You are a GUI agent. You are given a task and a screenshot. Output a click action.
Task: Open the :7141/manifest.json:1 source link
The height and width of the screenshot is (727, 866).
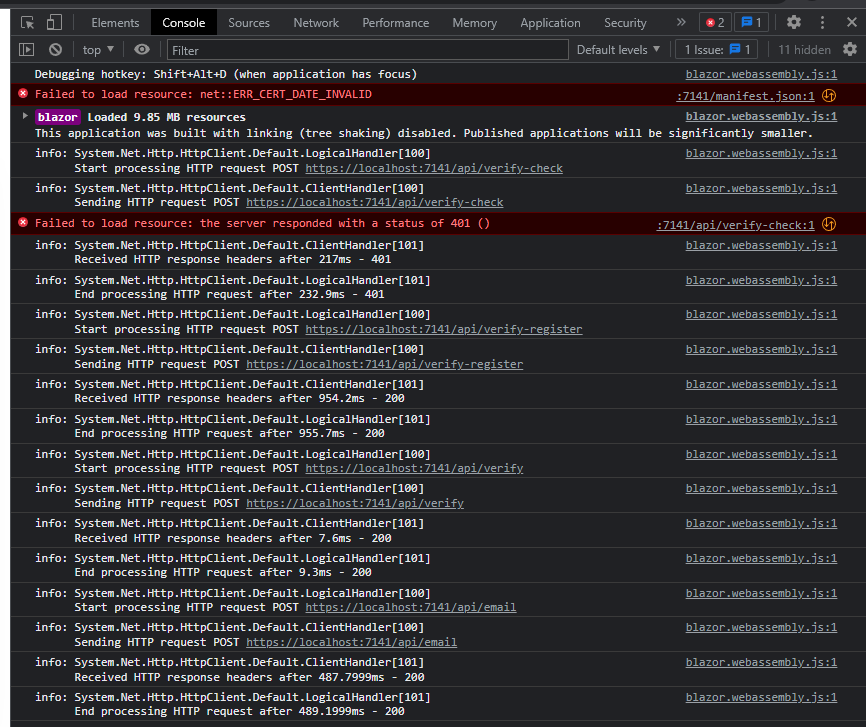[x=745, y=96]
